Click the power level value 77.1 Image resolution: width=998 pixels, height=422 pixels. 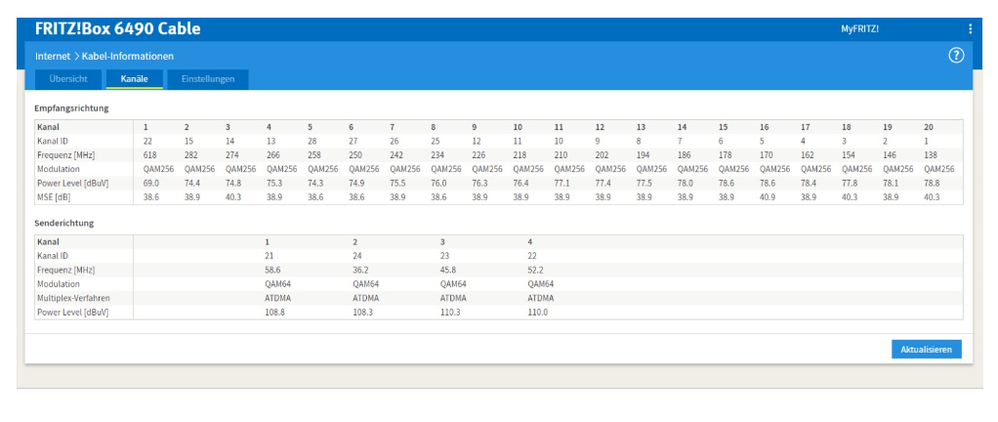(561, 183)
